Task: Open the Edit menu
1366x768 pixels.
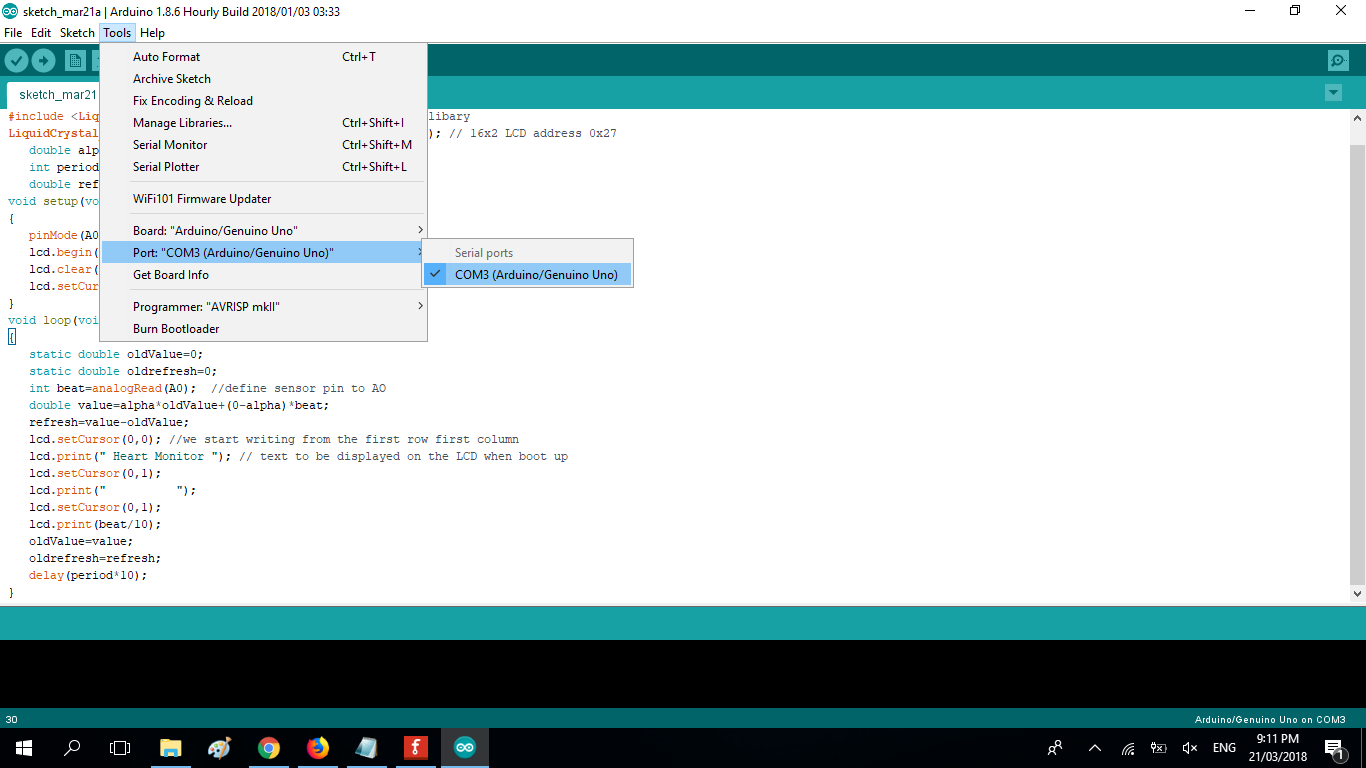Action: pos(41,33)
